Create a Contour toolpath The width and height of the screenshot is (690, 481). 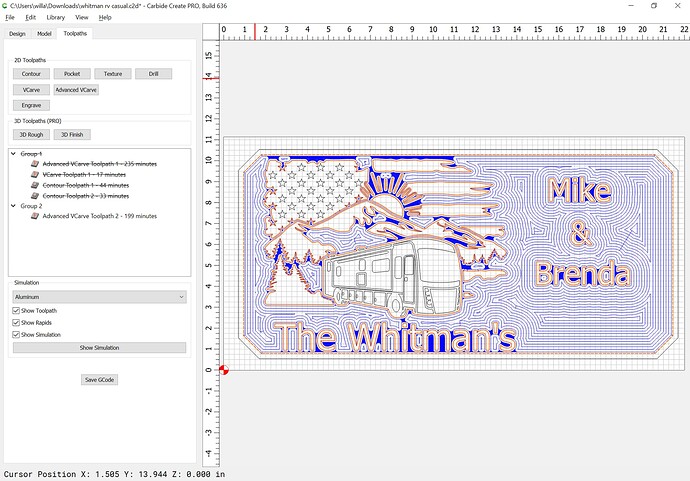[31, 74]
